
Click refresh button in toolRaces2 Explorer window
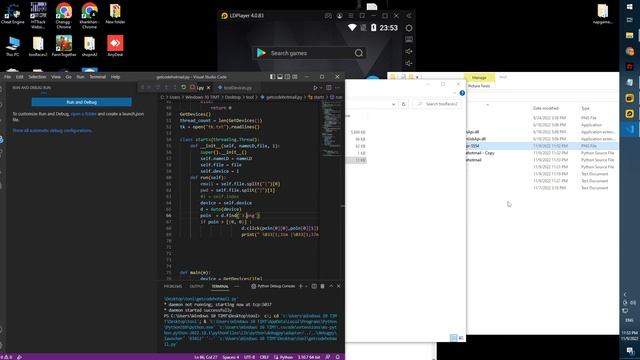pyautogui.click(x=404, y=104)
